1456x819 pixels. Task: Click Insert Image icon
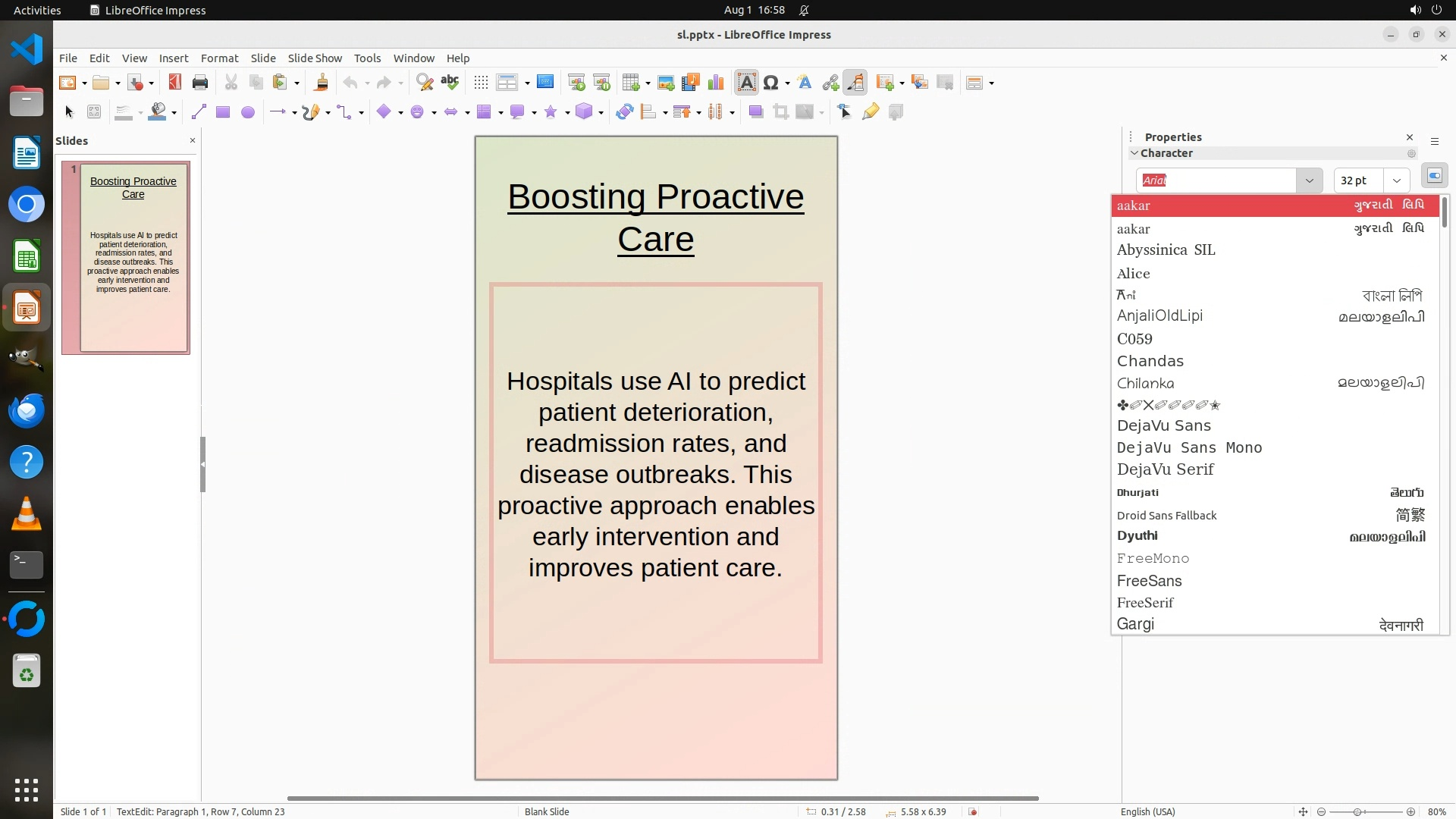point(666,83)
